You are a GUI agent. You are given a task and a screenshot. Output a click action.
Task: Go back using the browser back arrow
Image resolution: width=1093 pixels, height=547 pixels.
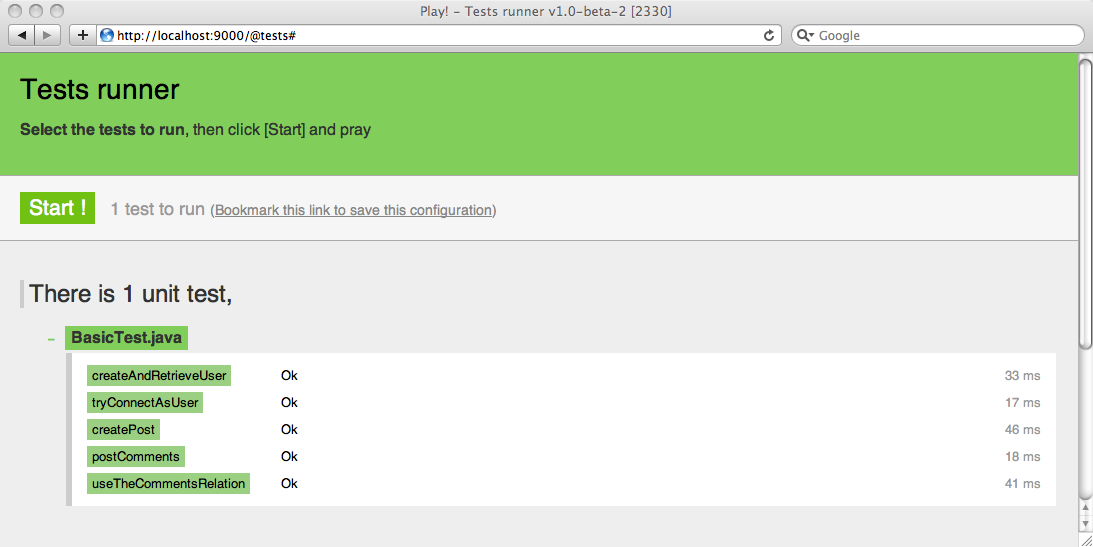pos(22,36)
